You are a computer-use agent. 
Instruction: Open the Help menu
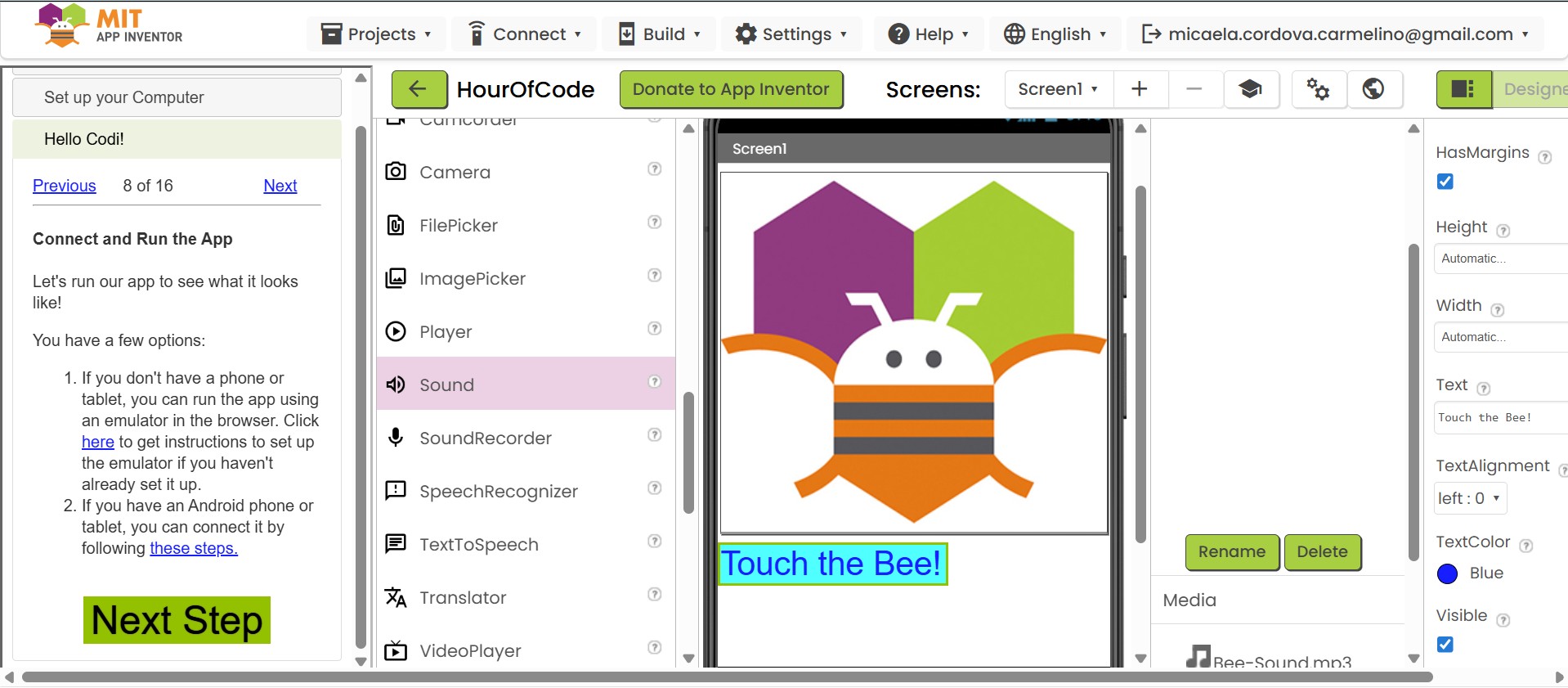[x=929, y=34]
